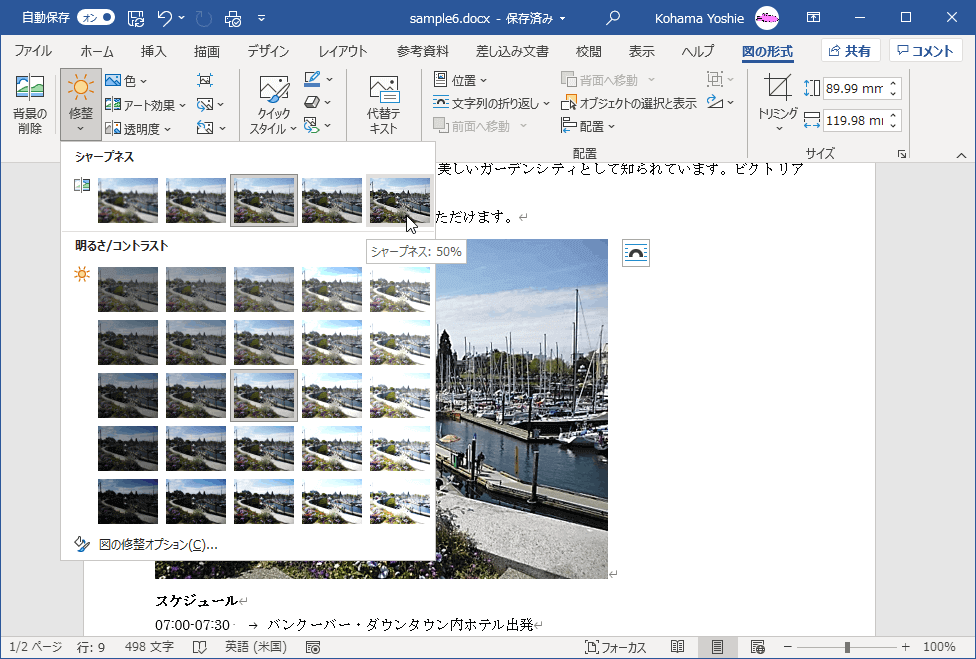Open the 色 color dropdown
The height and width of the screenshot is (659, 976).
pyautogui.click(x=126, y=80)
